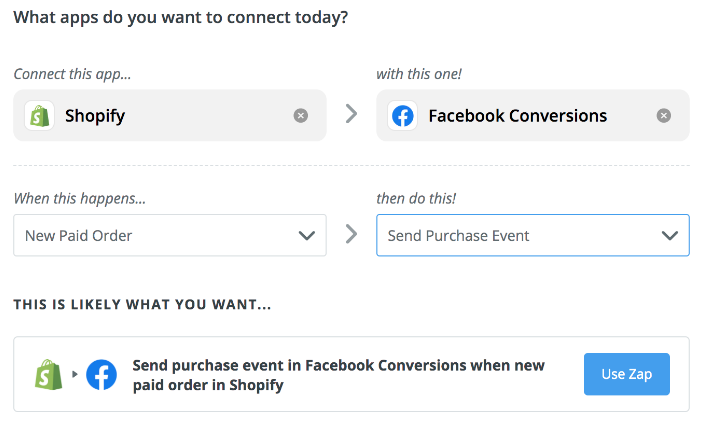The width and height of the screenshot is (705, 430).
Task: Click the Facebook icon in the suggested Zap card
Action: (102, 374)
